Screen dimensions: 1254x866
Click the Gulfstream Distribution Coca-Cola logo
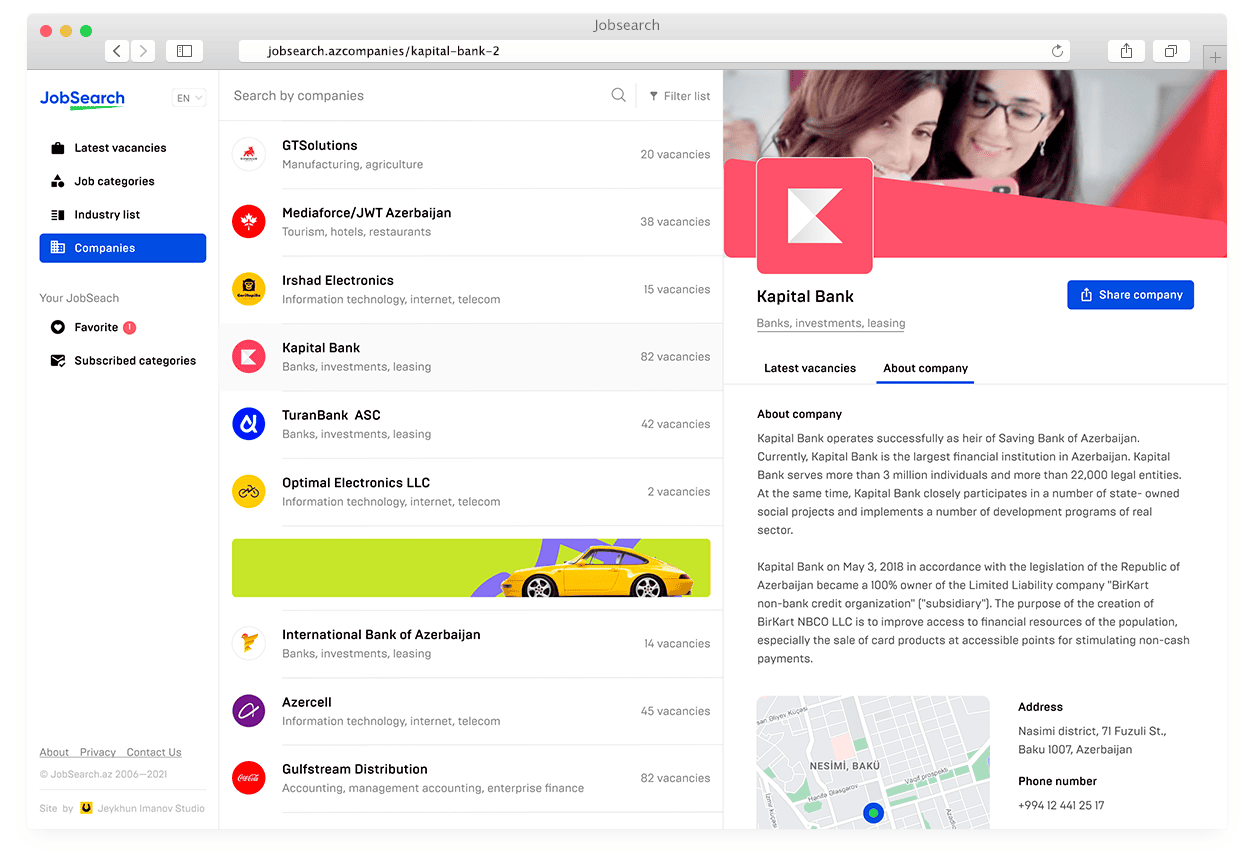(x=249, y=778)
